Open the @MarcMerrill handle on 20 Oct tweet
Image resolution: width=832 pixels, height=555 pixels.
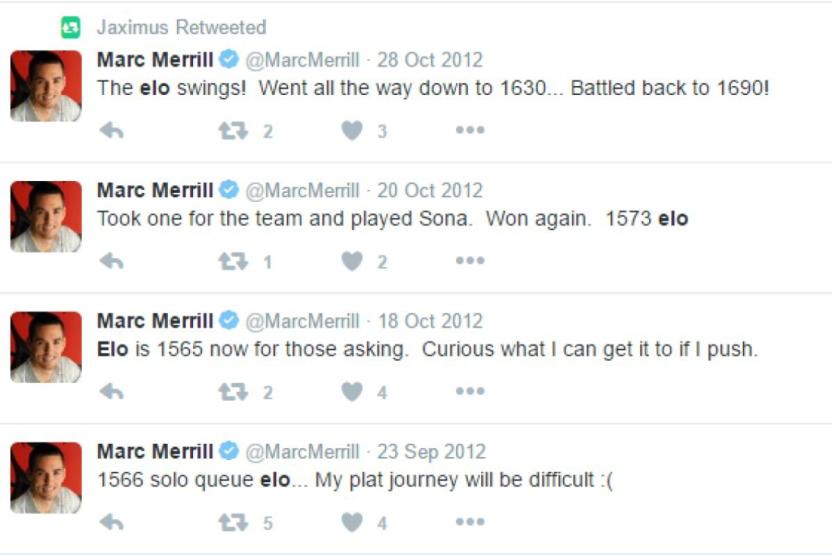point(302,190)
